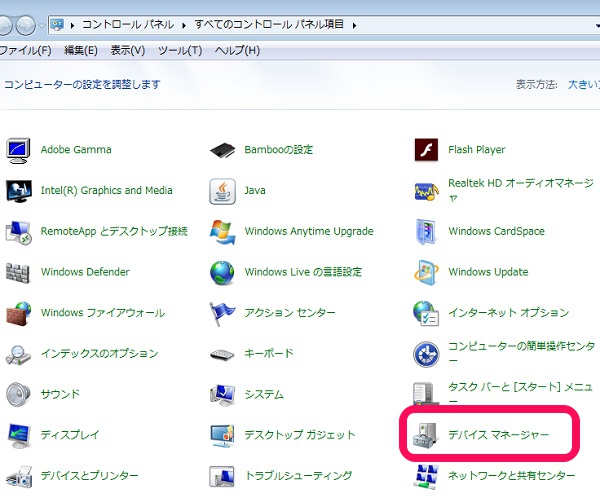Open the デバイス マネージャー link

tap(499, 435)
